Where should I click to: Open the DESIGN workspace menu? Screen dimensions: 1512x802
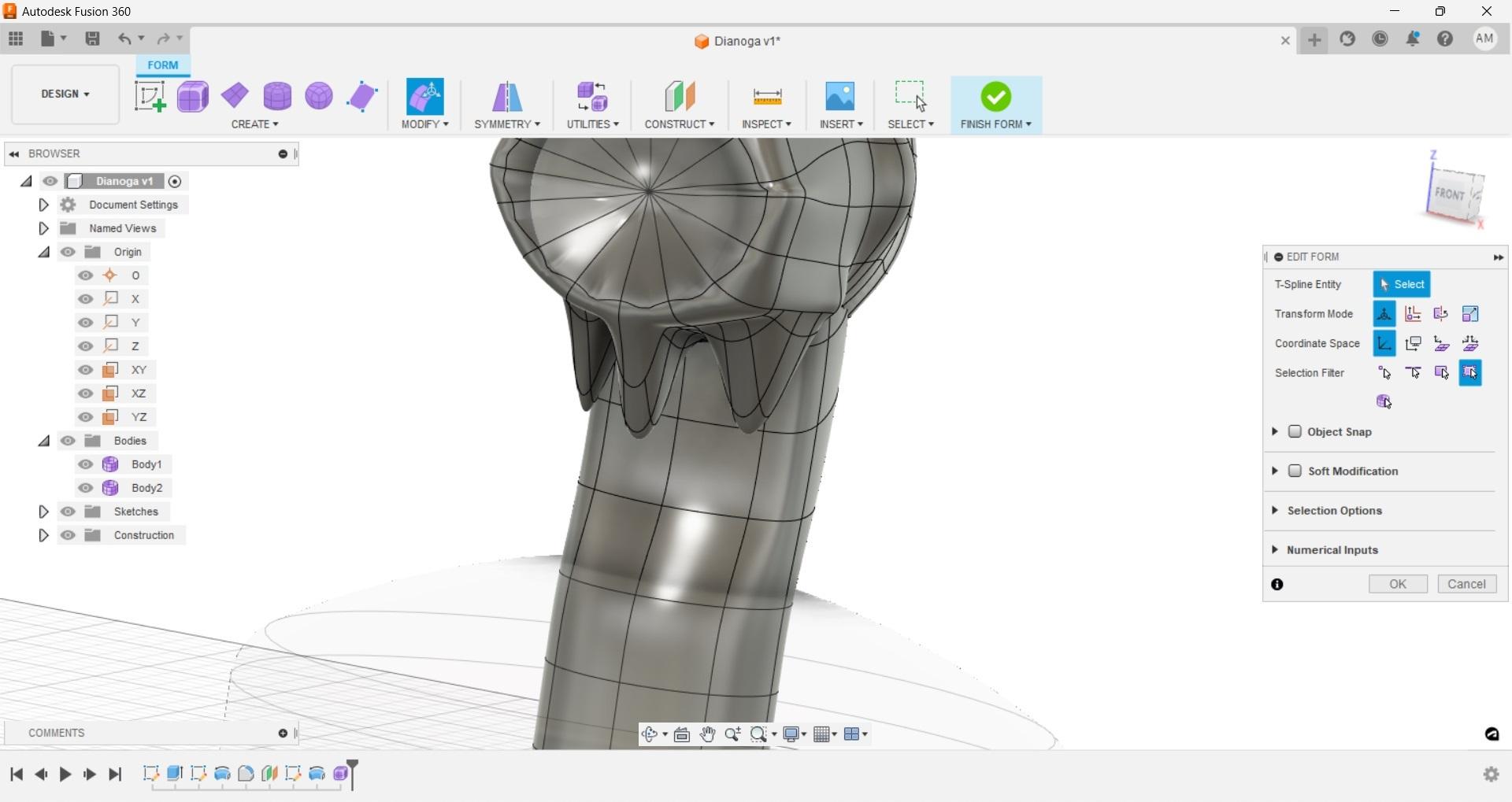pyautogui.click(x=63, y=94)
